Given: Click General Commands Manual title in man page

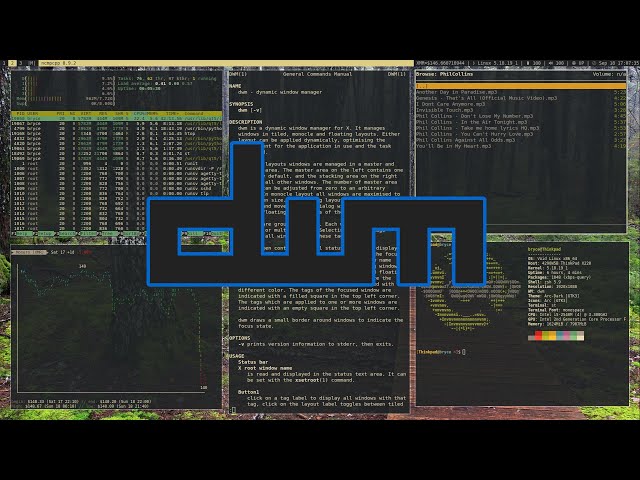Looking at the screenshot, I should click(x=317, y=74).
